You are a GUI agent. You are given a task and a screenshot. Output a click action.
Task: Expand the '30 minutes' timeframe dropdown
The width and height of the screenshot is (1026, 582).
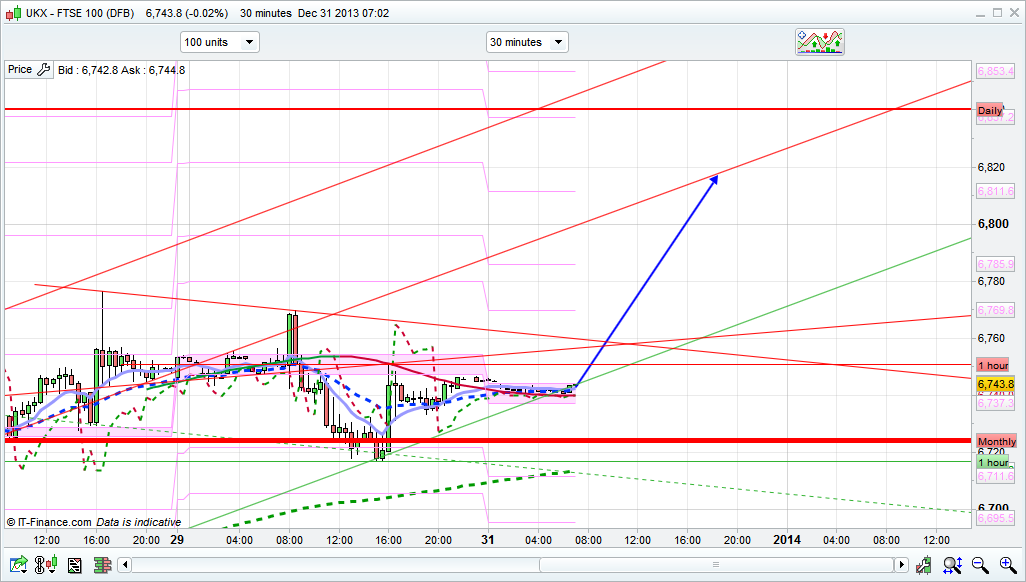pyautogui.click(x=527, y=42)
